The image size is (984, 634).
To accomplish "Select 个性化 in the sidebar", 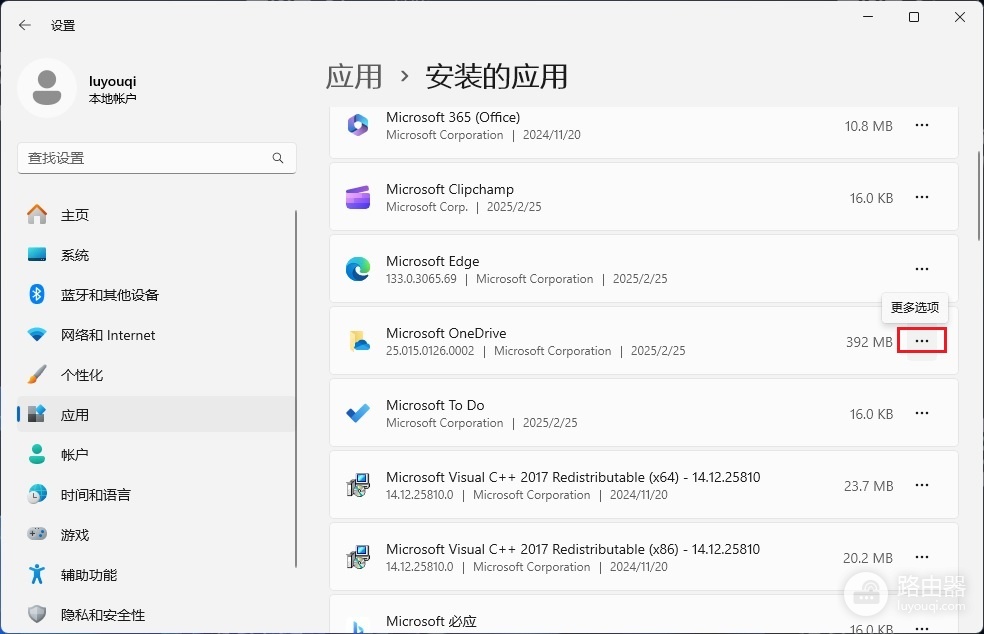I will pos(157,375).
